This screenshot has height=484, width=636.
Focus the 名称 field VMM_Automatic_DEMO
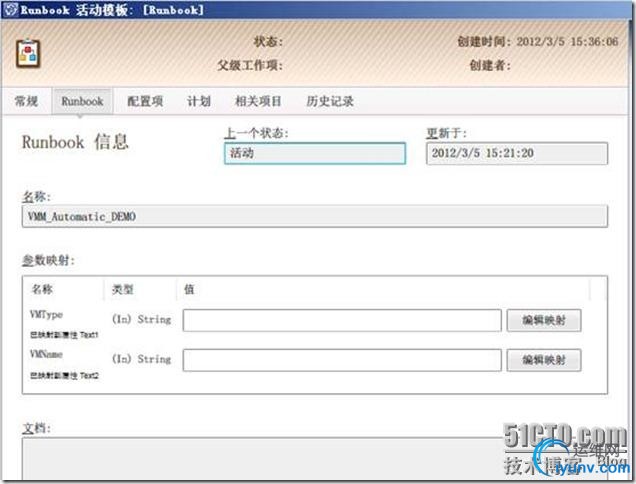[x=315, y=216]
